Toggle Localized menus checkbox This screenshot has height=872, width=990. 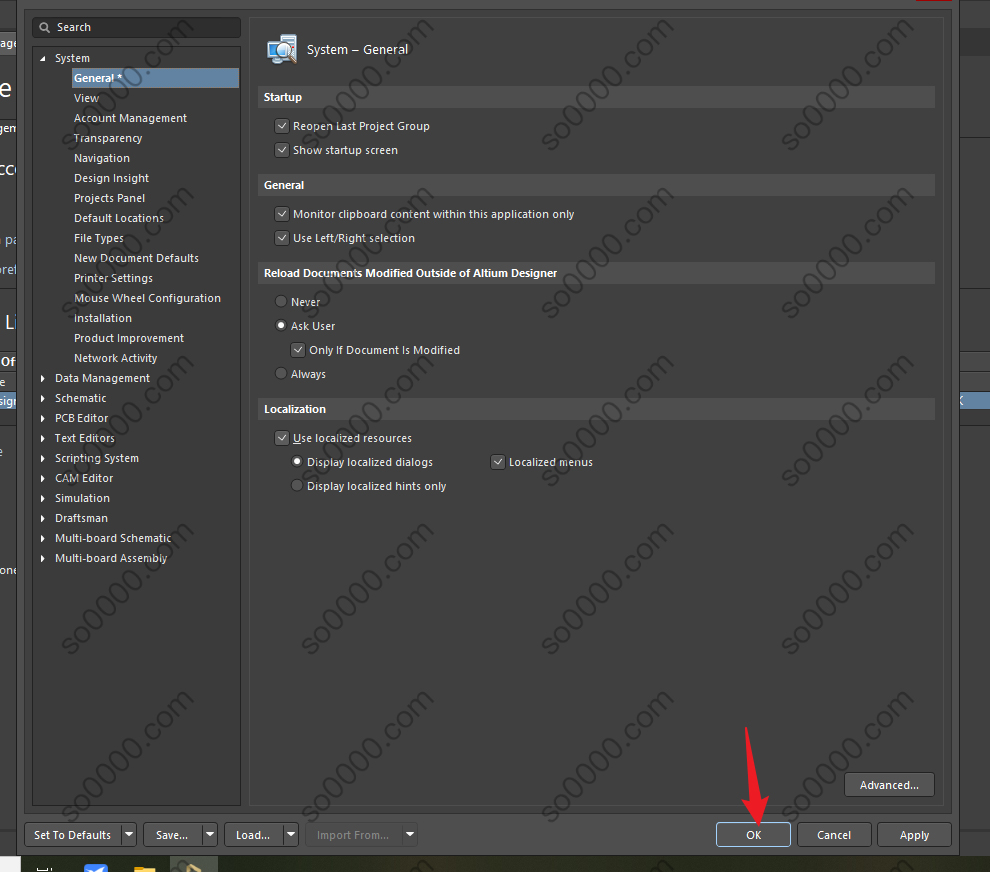[498, 462]
